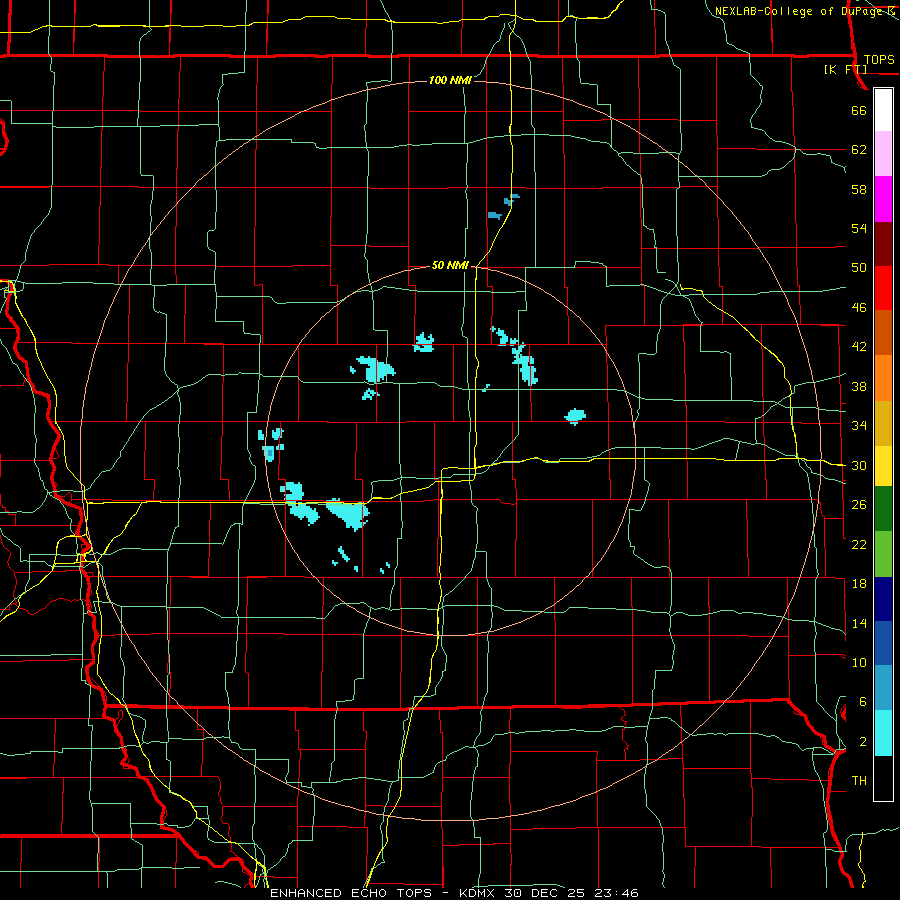
Task: Click the legend value 66
Action: 859,110
